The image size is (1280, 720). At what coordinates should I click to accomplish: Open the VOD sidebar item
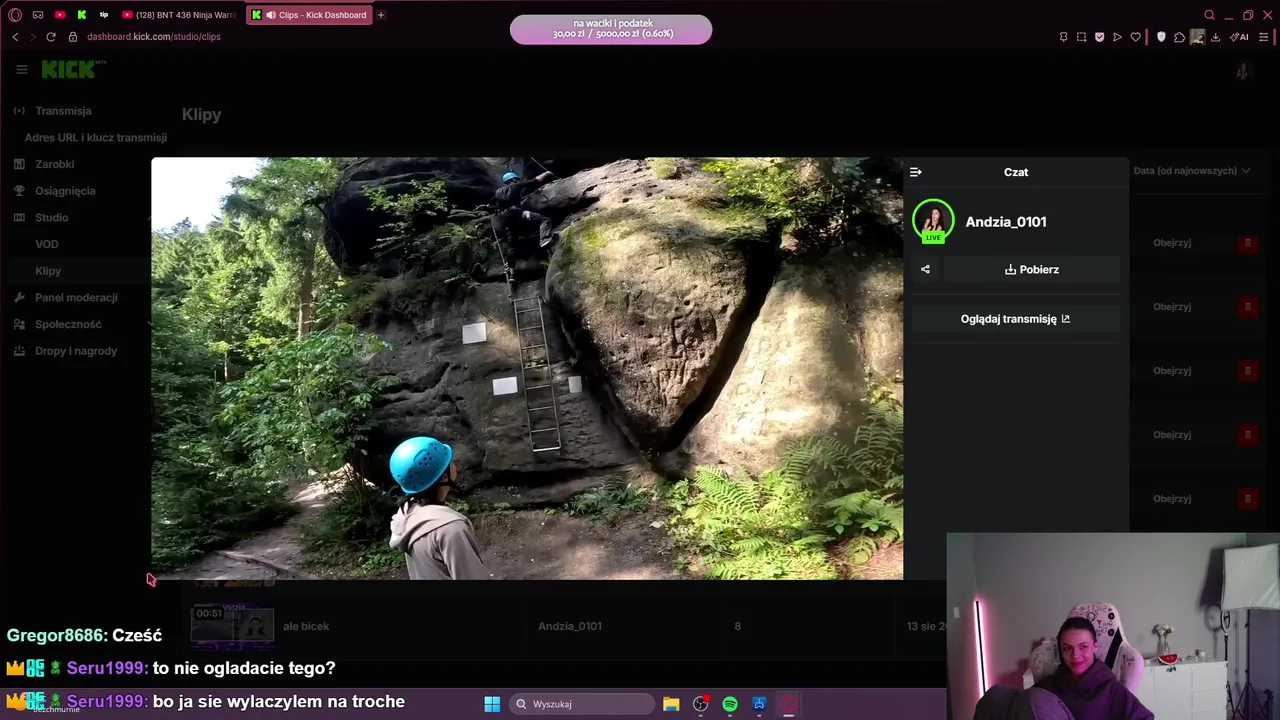(x=47, y=244)
